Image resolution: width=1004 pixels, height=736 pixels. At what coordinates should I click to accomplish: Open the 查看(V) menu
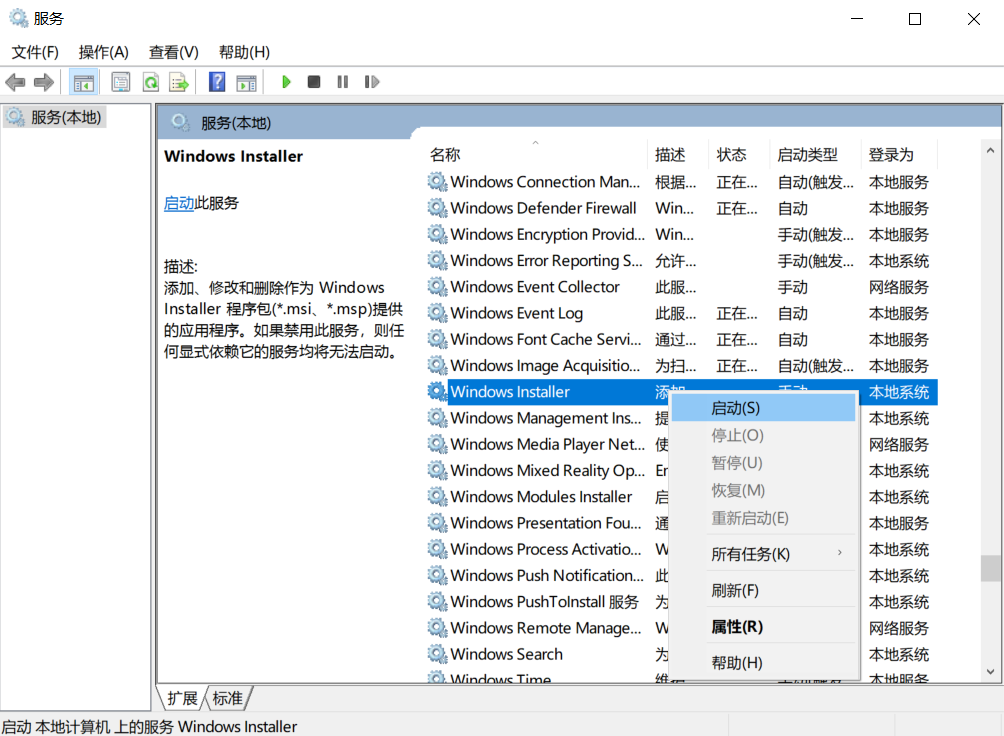point(174,53)
